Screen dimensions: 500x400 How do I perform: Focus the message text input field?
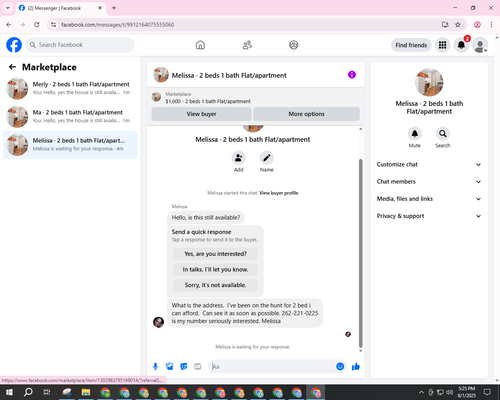[x=272, y=367]
